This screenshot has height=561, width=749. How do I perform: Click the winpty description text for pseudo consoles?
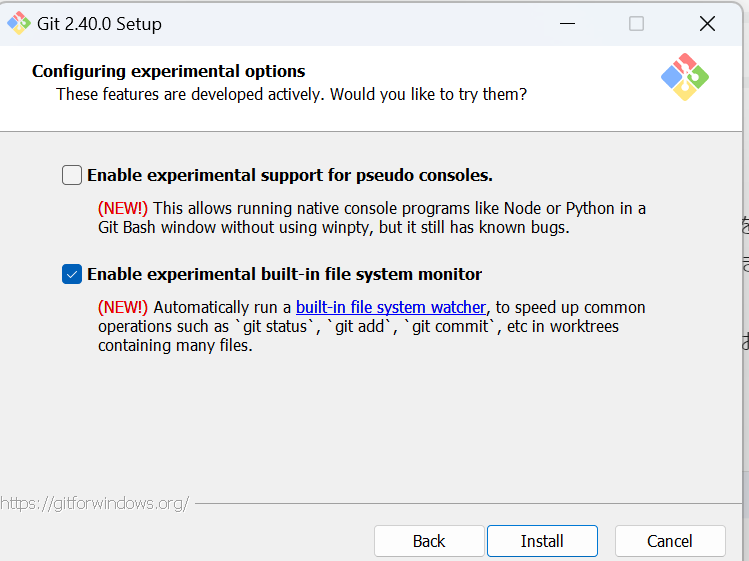pyautogui.click(x=333, y=227)
